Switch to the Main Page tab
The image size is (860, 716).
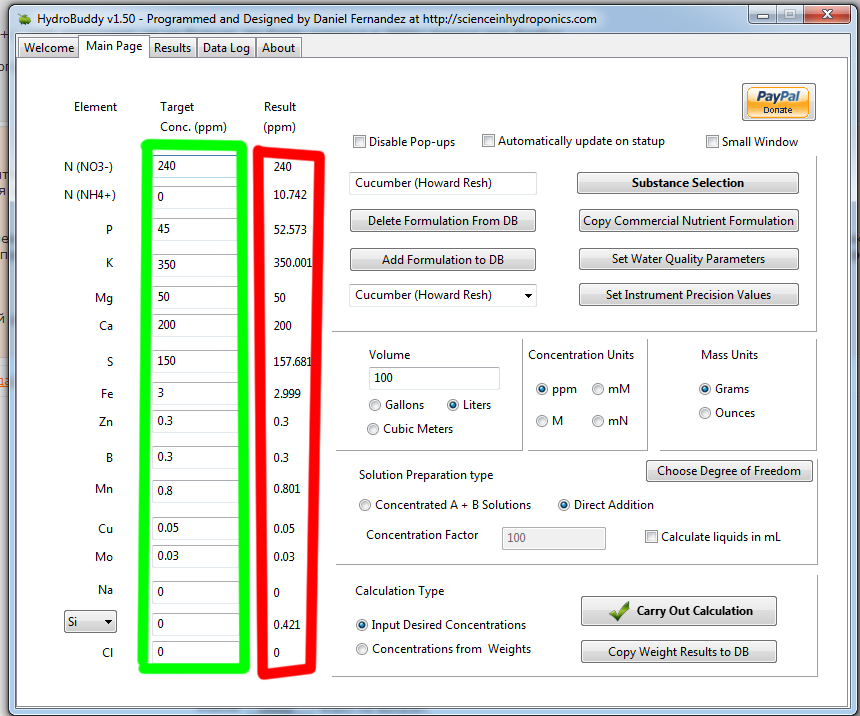[x=114, y=46]
